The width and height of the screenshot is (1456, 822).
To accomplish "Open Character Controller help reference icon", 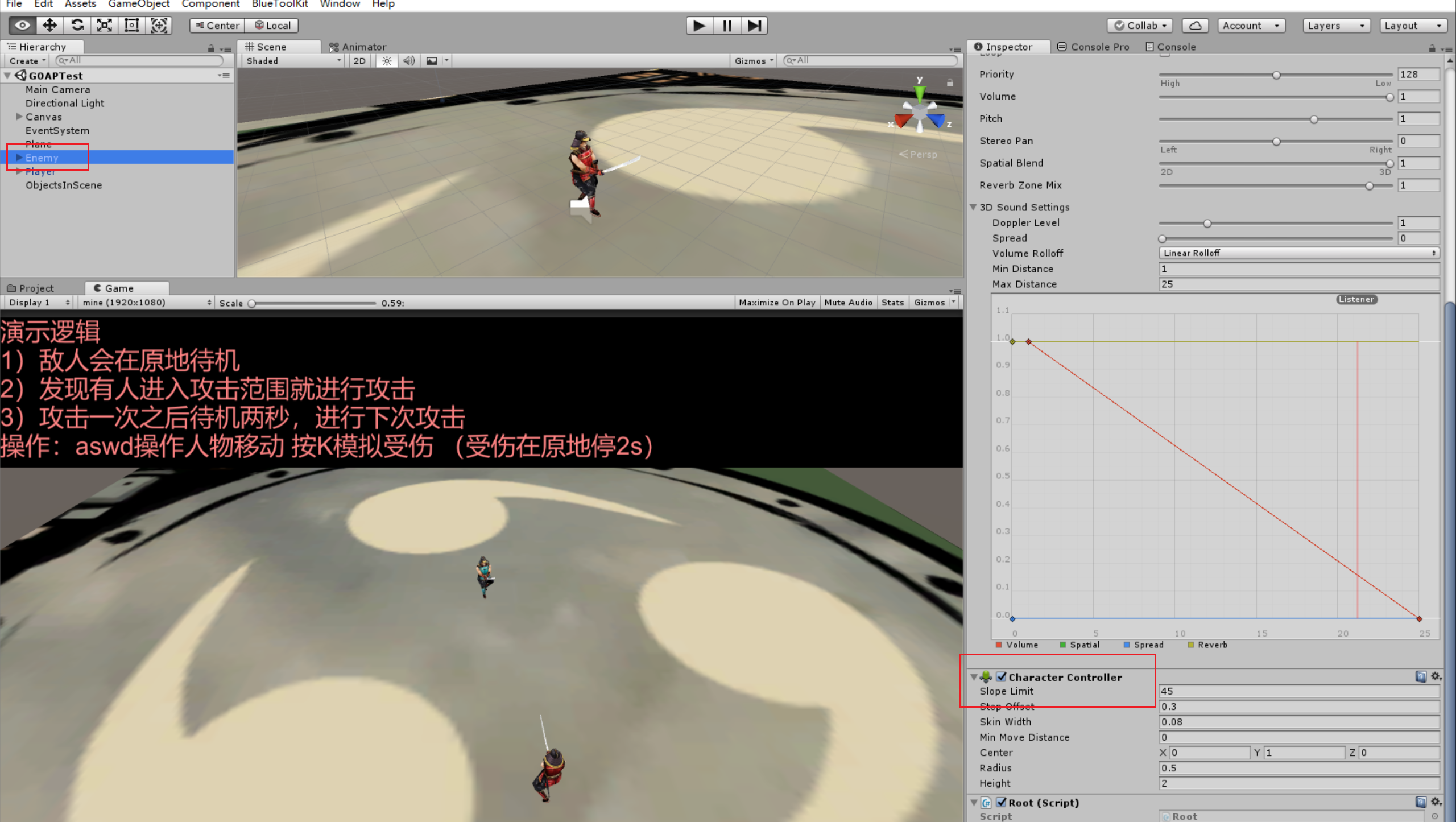I will tap(1421, 676).
